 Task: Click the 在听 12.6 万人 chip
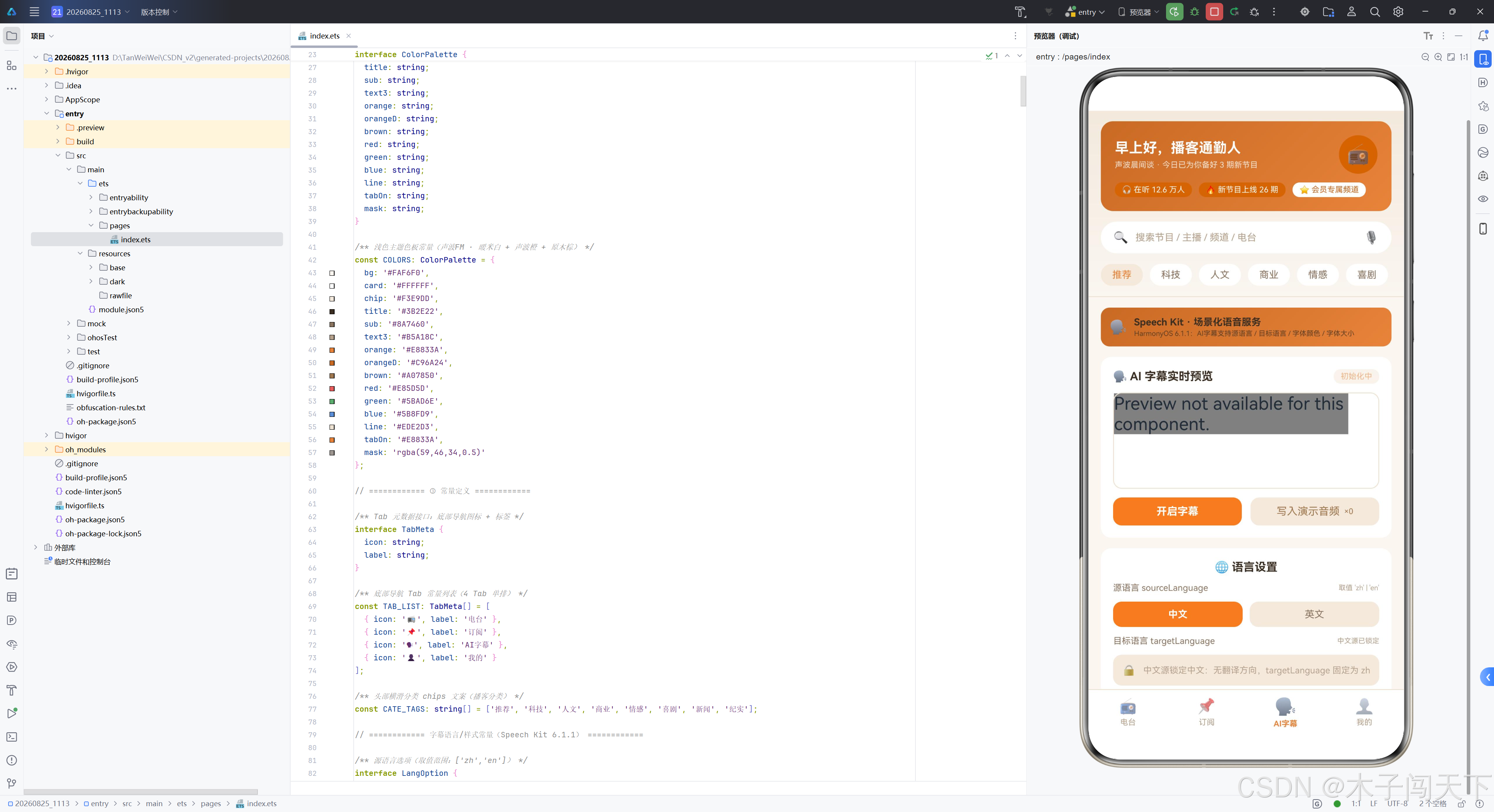point(1153,189)
